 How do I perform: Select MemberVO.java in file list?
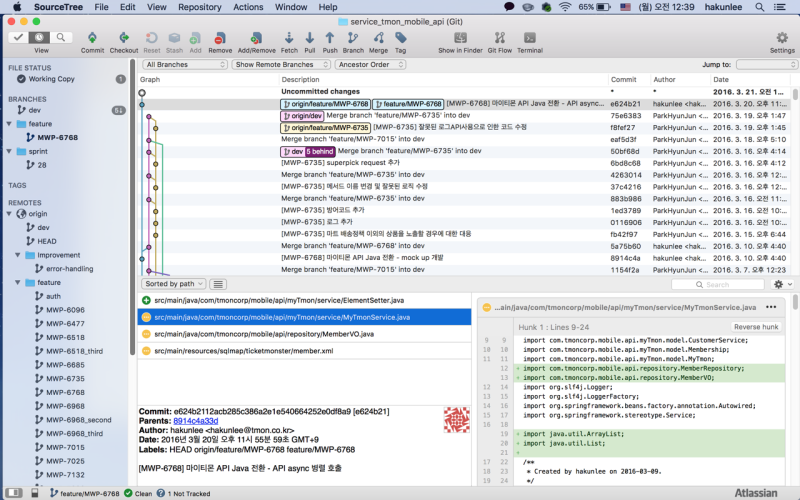coord(304,334)
